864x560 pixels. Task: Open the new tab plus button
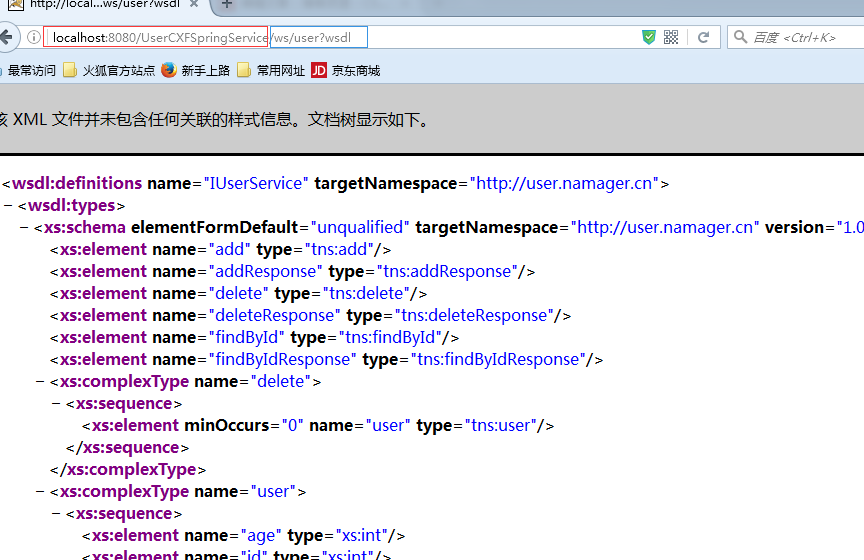pyautogui.click(x=227, y=5)
